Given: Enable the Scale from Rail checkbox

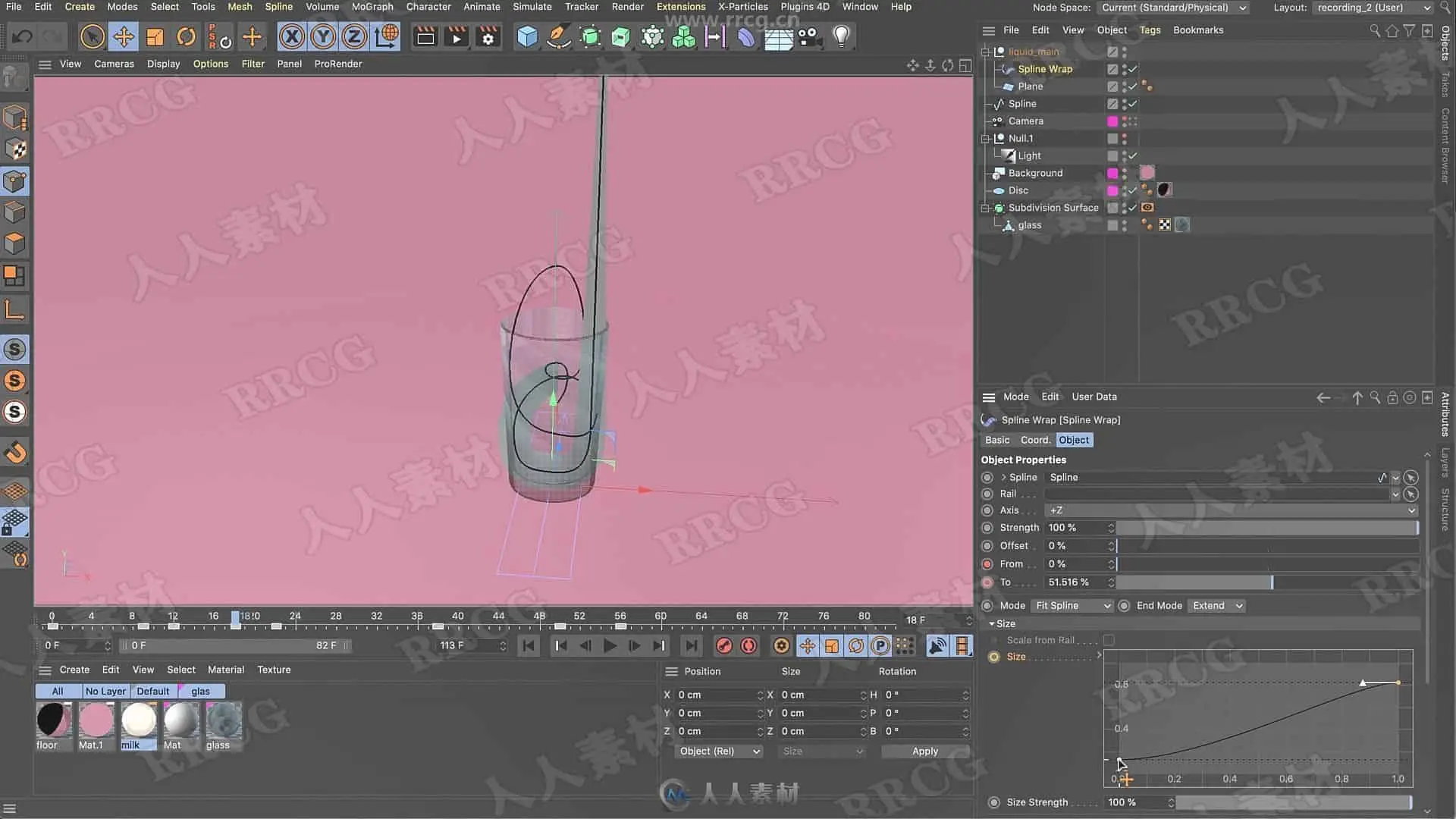Looking at the screenshot, I should [x=1109, y=640].
